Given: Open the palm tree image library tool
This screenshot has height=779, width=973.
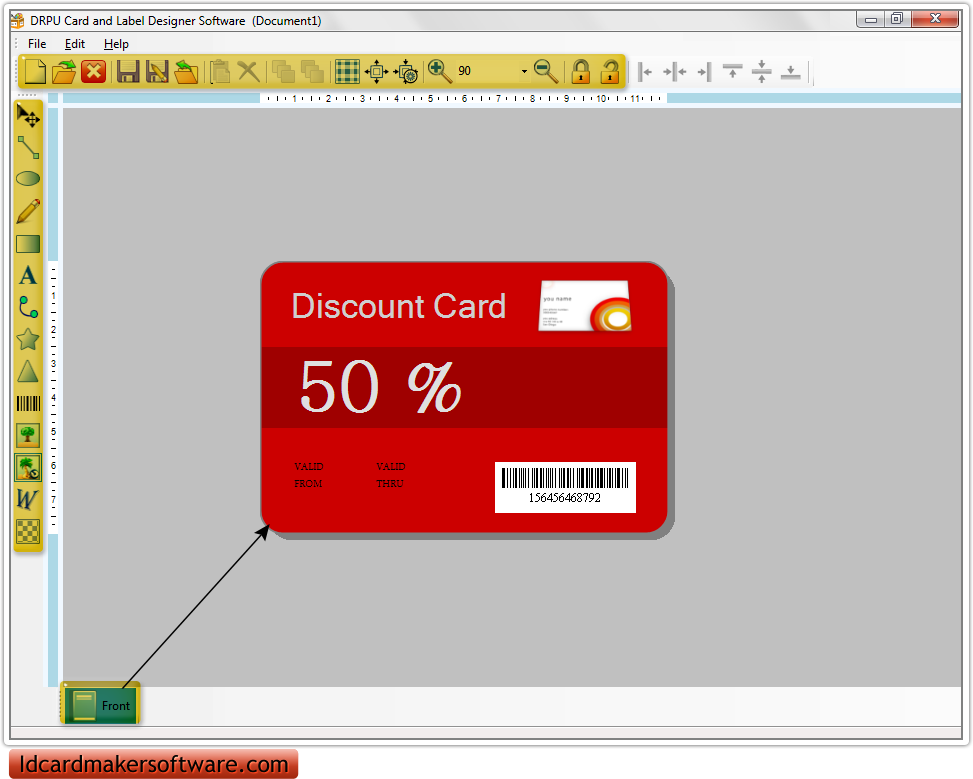Looking at the screenshot, I should [x=28, y=467].
